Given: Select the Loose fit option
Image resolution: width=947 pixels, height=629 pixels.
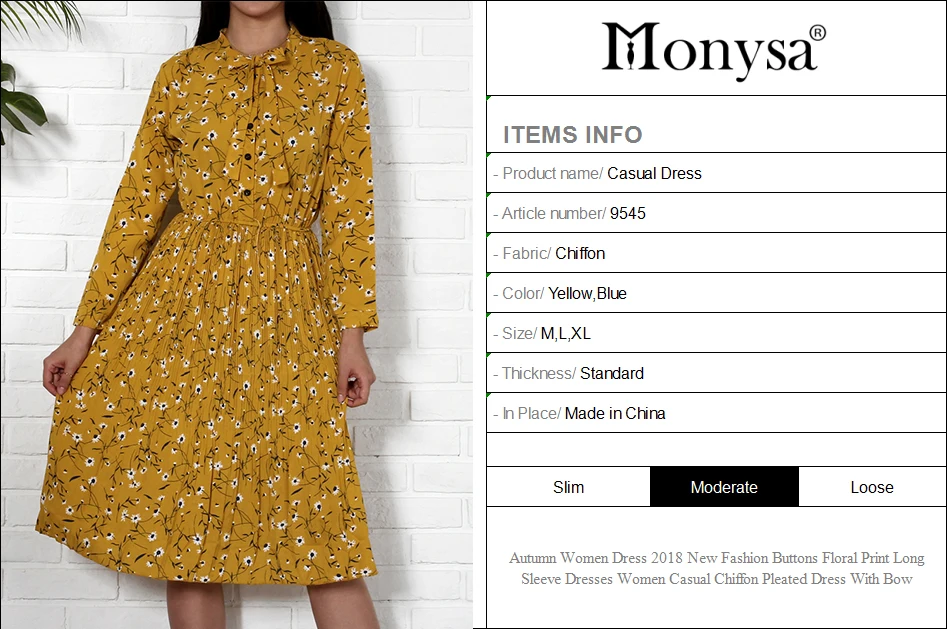Looking at the screenshot, I should tap(872, 487).
